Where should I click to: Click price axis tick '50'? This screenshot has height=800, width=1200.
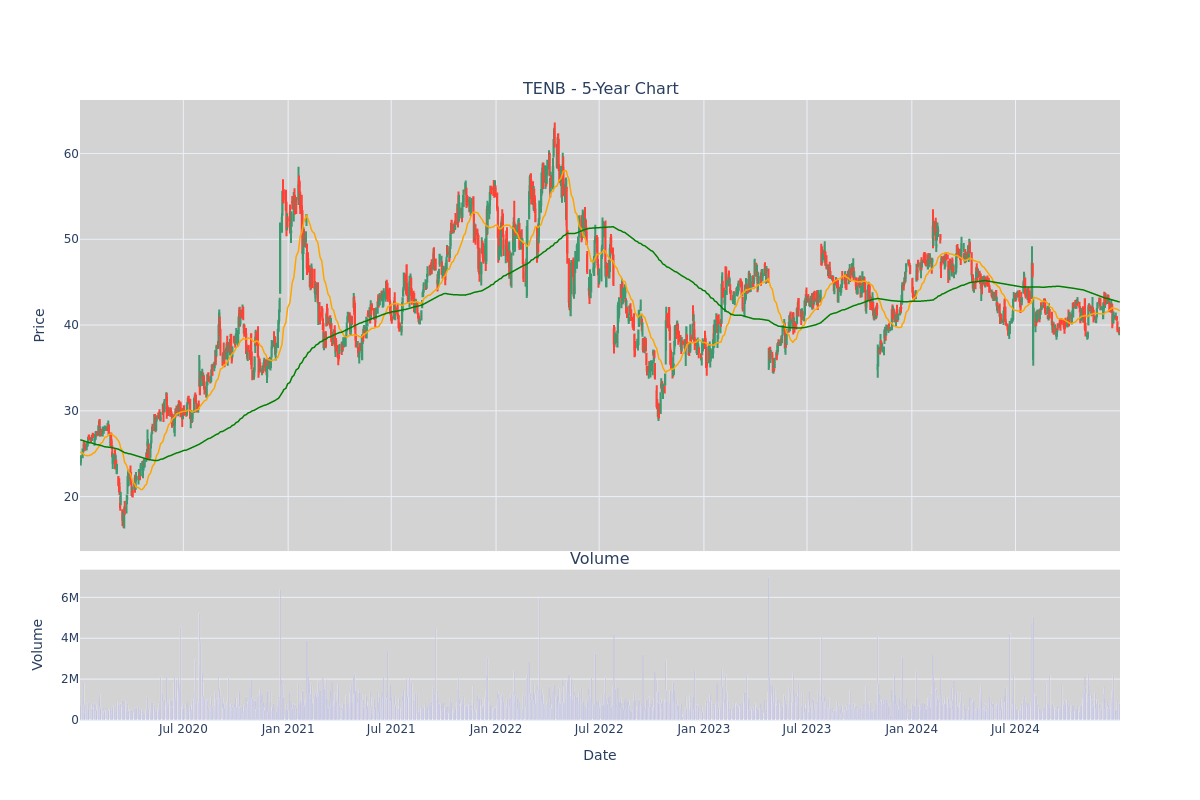click(x=71, y=239)
